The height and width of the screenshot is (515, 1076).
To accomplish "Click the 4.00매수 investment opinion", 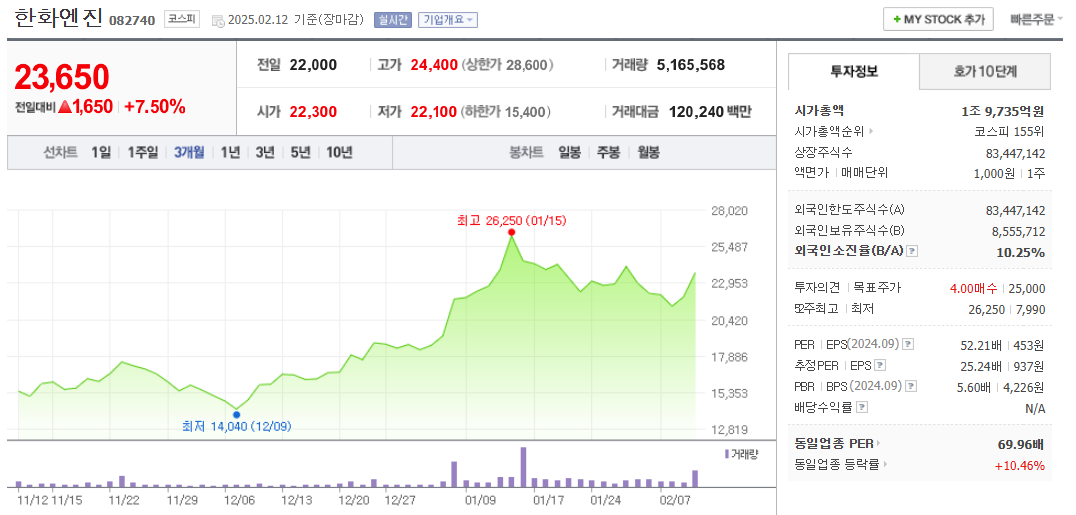I will [x=973, y=288].
